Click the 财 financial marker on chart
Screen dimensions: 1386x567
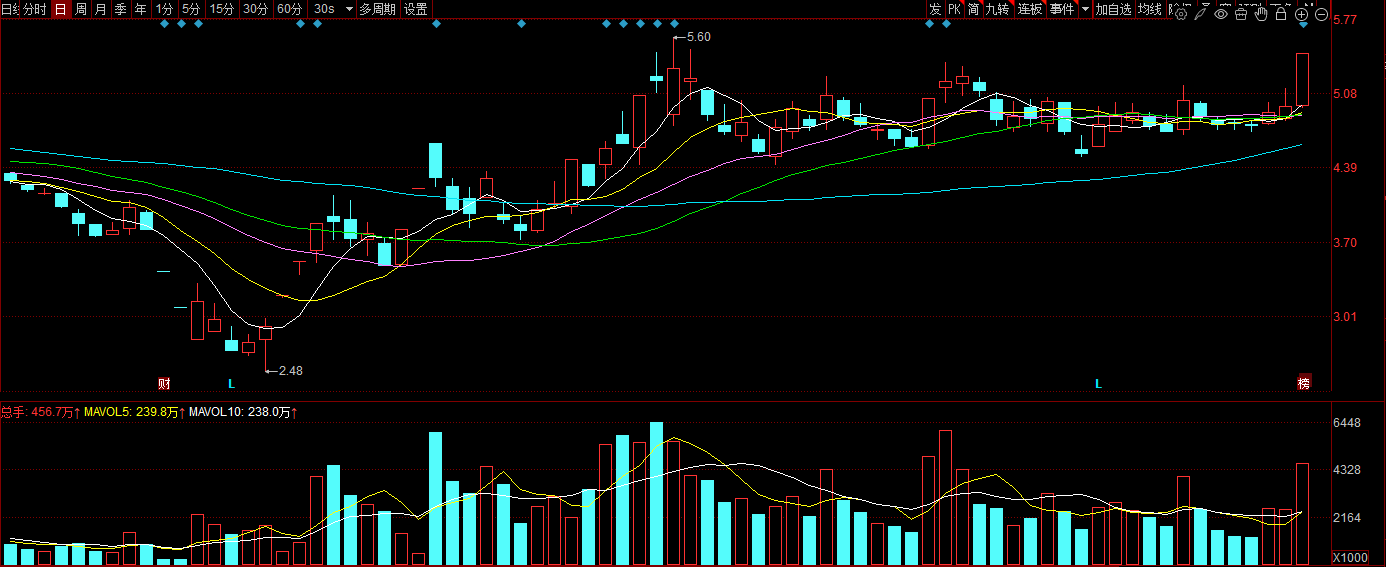click(x=164, y=384)
